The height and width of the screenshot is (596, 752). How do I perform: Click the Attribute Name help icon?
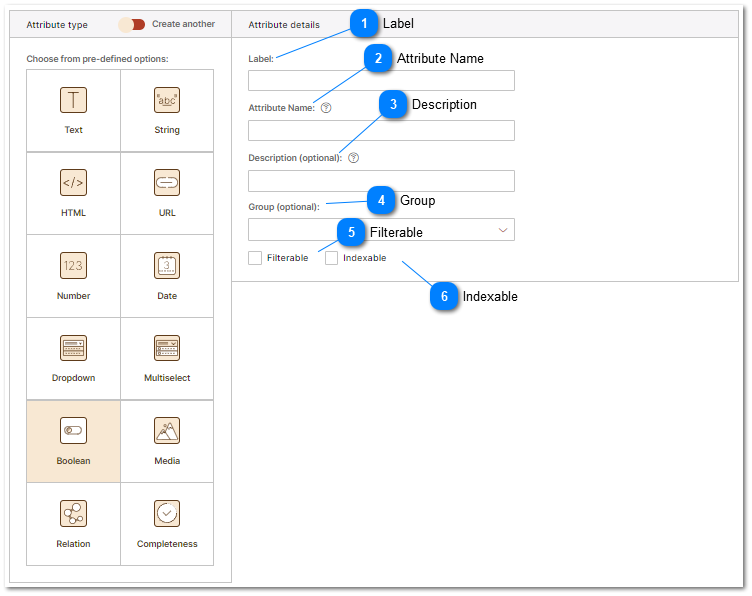tap(326, 108)
